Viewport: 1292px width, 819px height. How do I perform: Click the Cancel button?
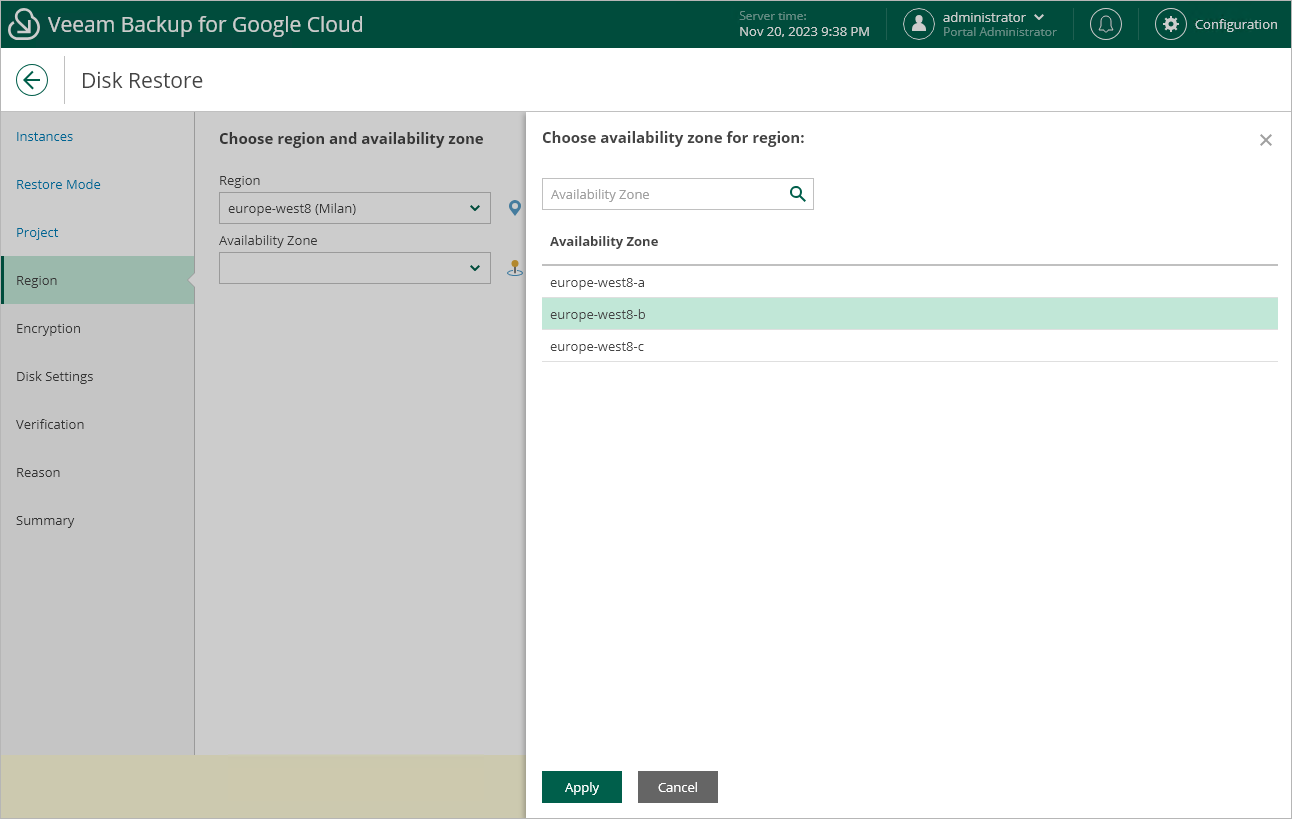[677, 787]
